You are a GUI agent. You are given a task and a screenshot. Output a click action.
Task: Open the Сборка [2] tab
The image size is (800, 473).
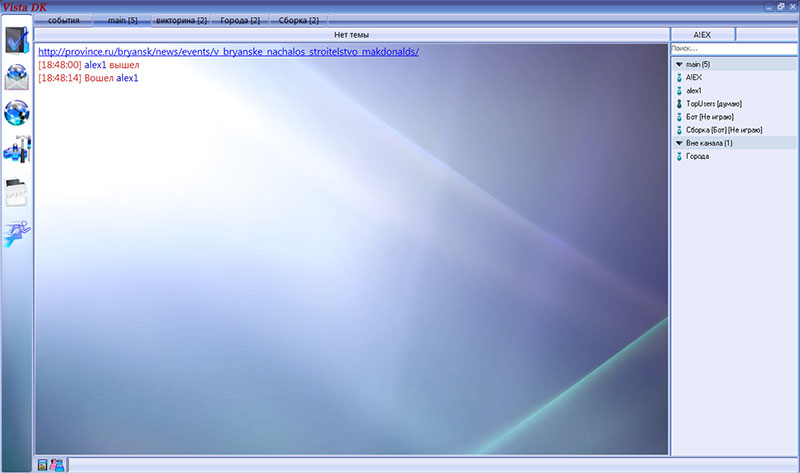(x=299, y=20)
